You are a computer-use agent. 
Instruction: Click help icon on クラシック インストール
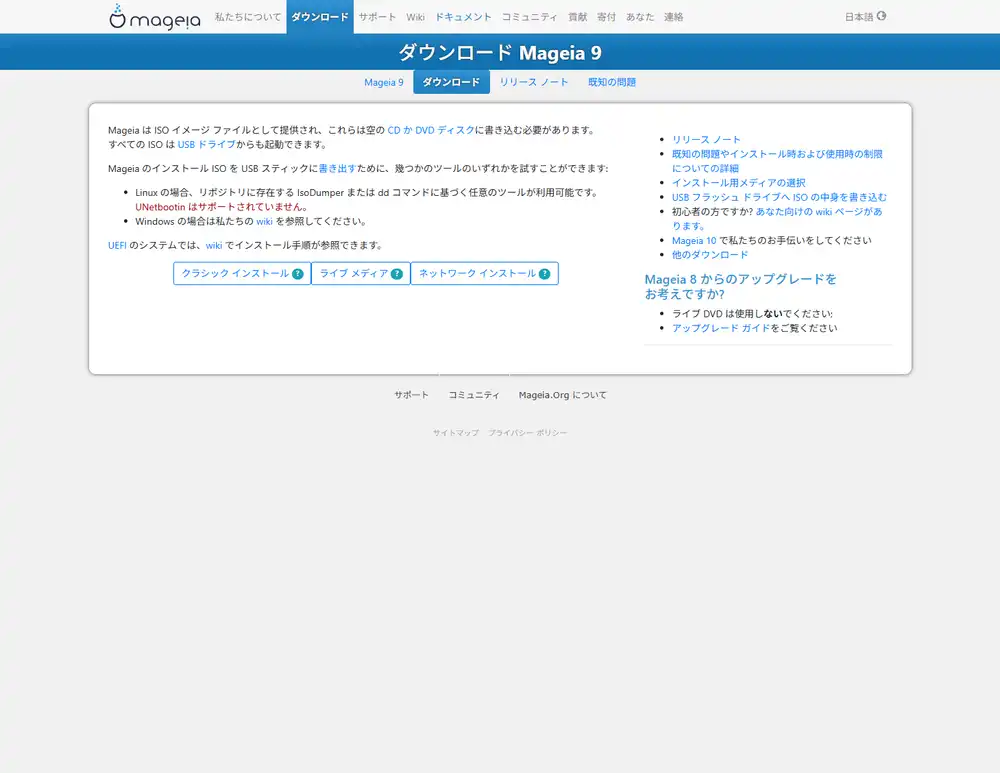click(x=298, y=274)
